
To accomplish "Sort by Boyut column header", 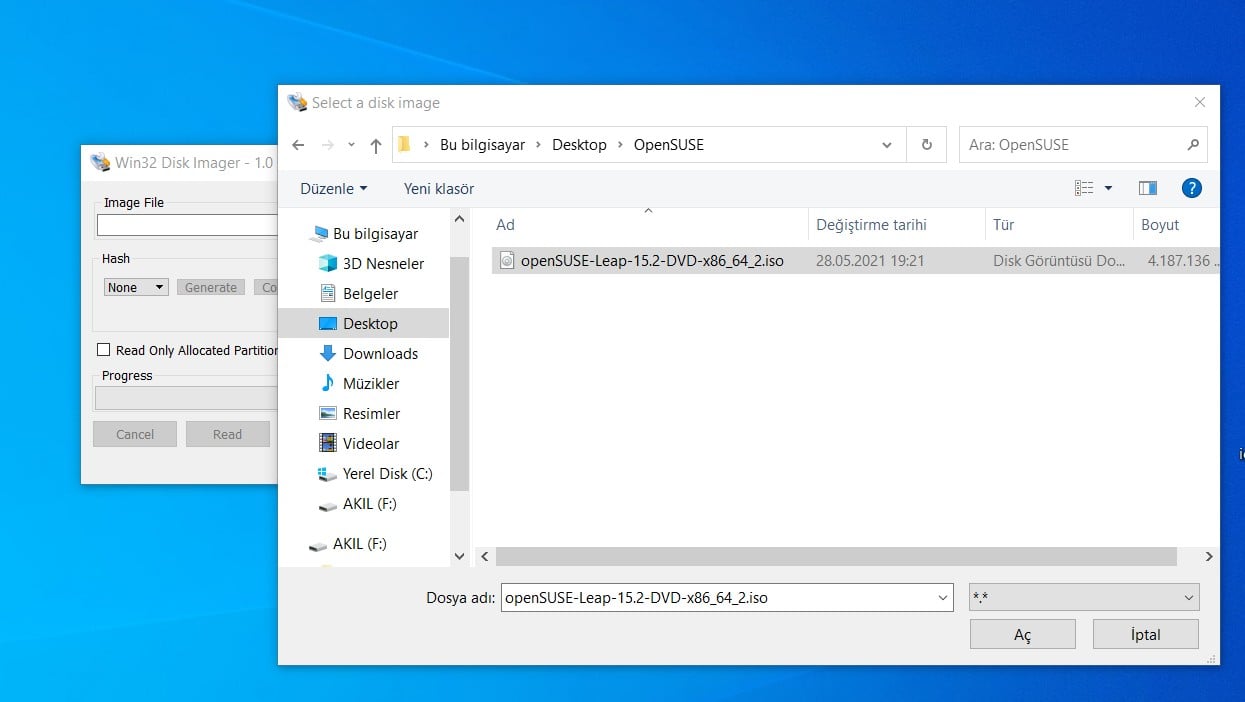I will point(1160,225).
